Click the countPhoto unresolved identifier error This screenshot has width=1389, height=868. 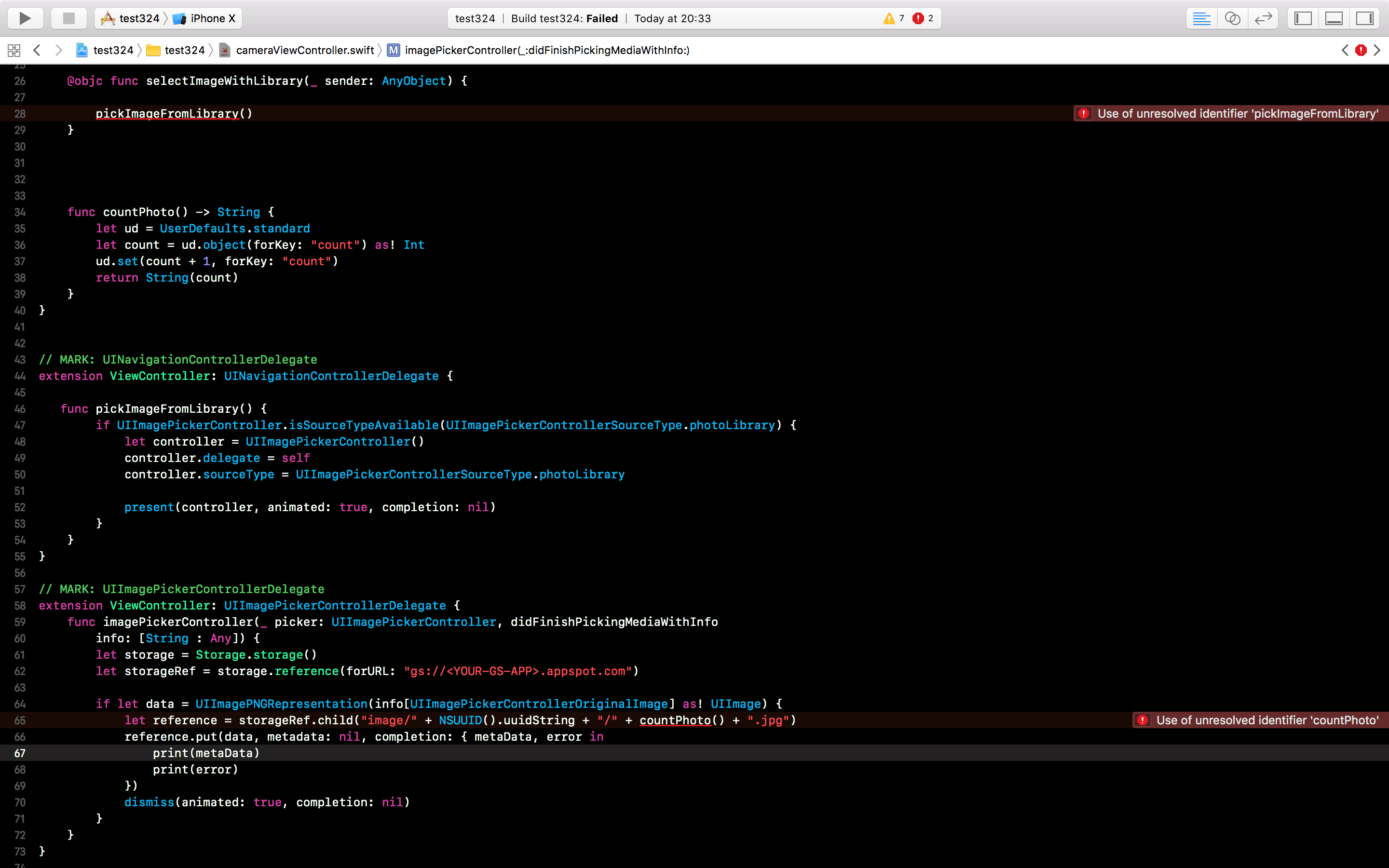click(1260, 720)
